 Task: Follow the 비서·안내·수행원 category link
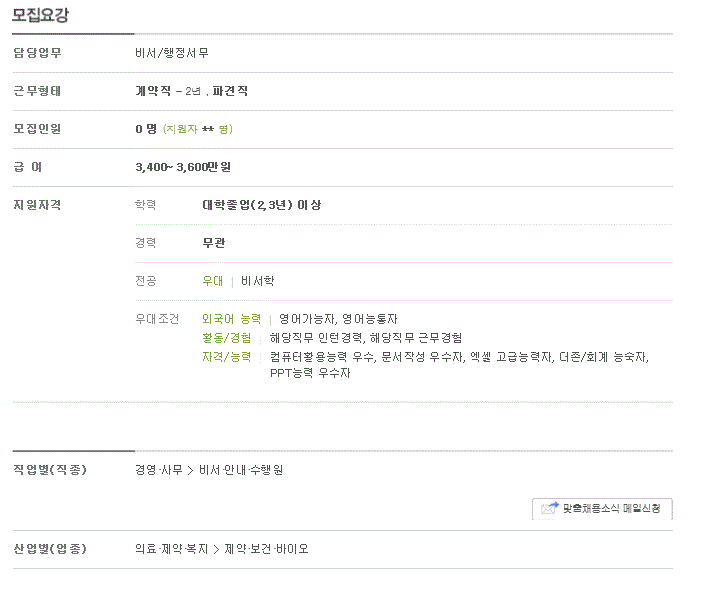click(x=241, y=470)
